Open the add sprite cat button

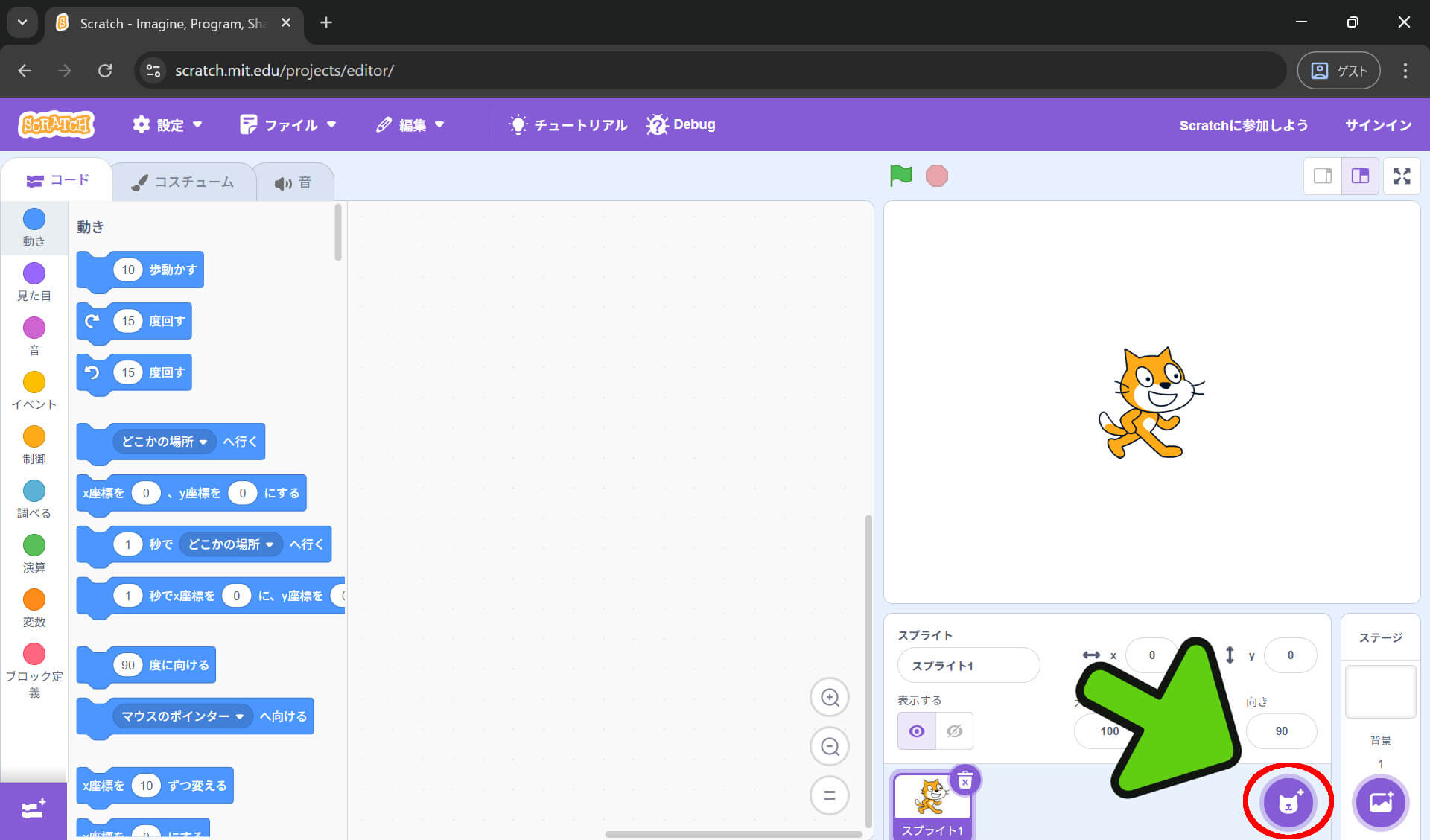point(1288,802)
